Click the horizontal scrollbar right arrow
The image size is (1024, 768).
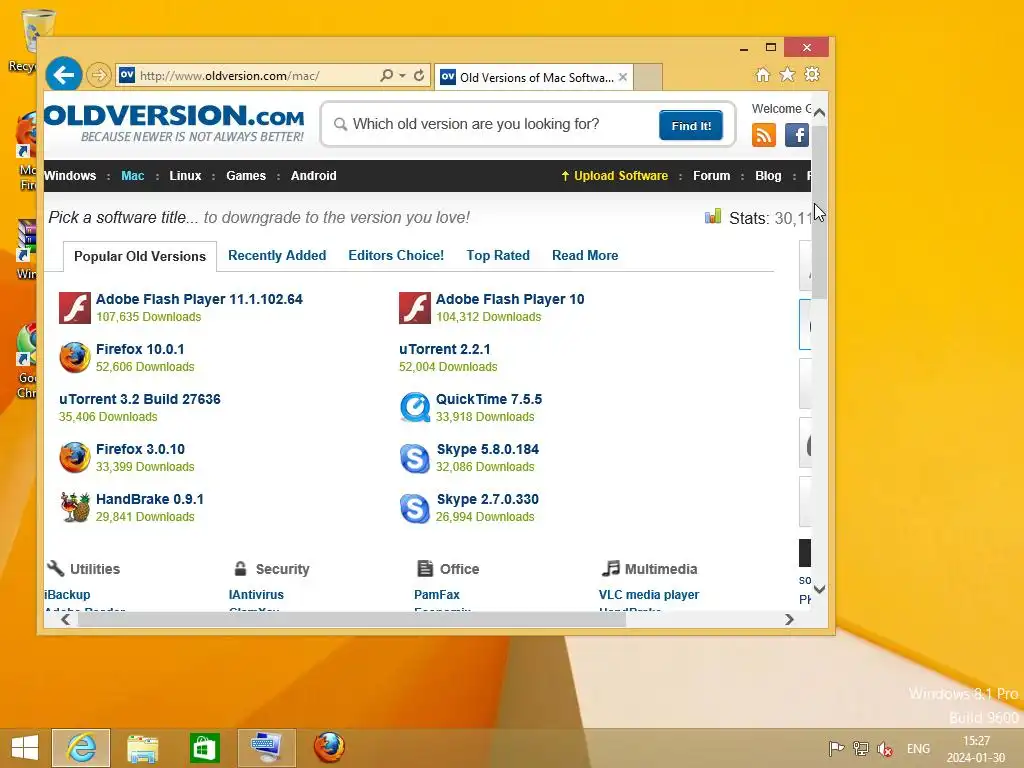click(x=790, y=619)
